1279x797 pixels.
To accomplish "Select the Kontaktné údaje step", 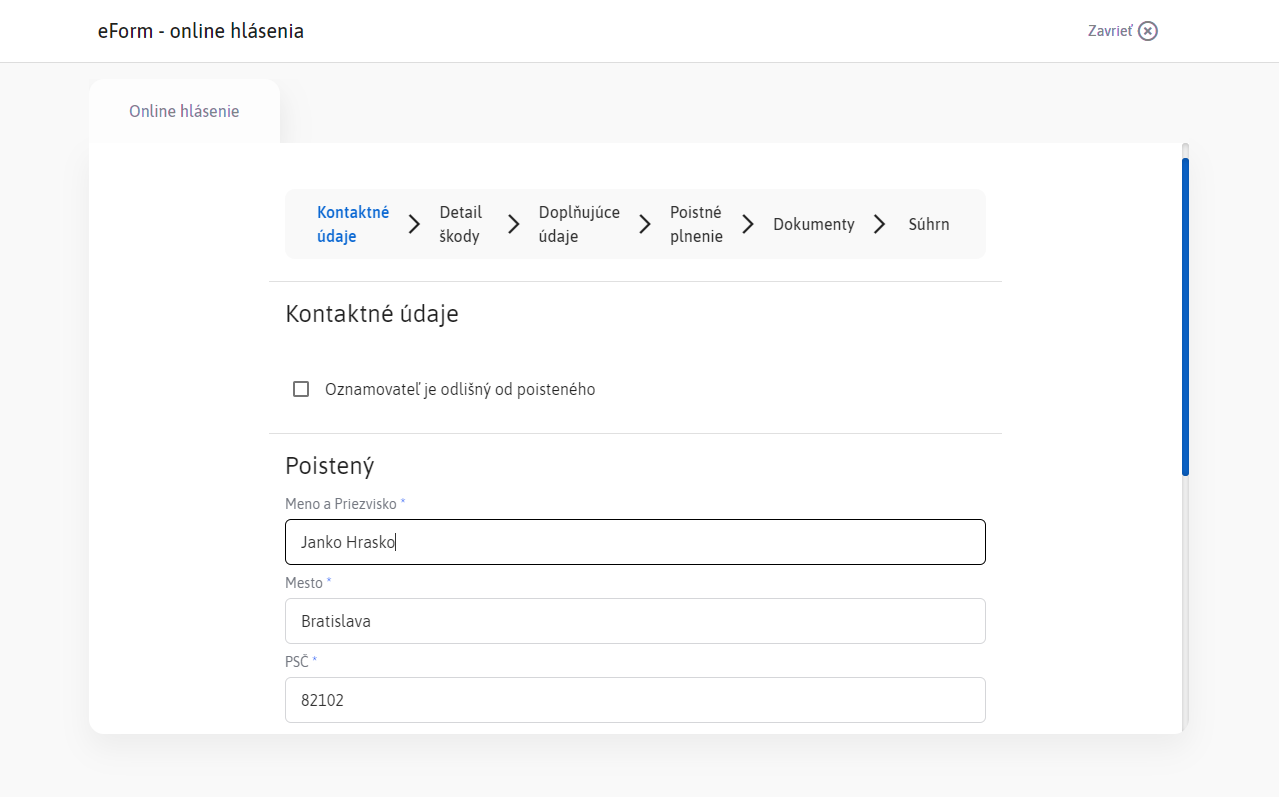I will 353,224.
